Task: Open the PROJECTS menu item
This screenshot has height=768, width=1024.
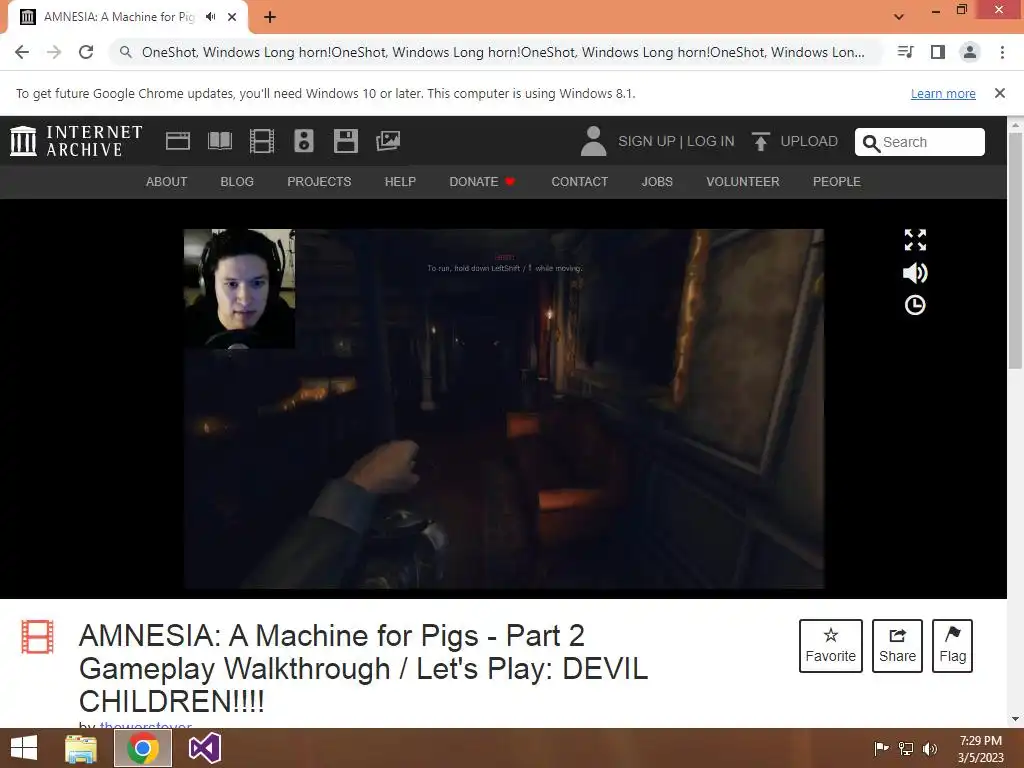Action: pos(319,182)
